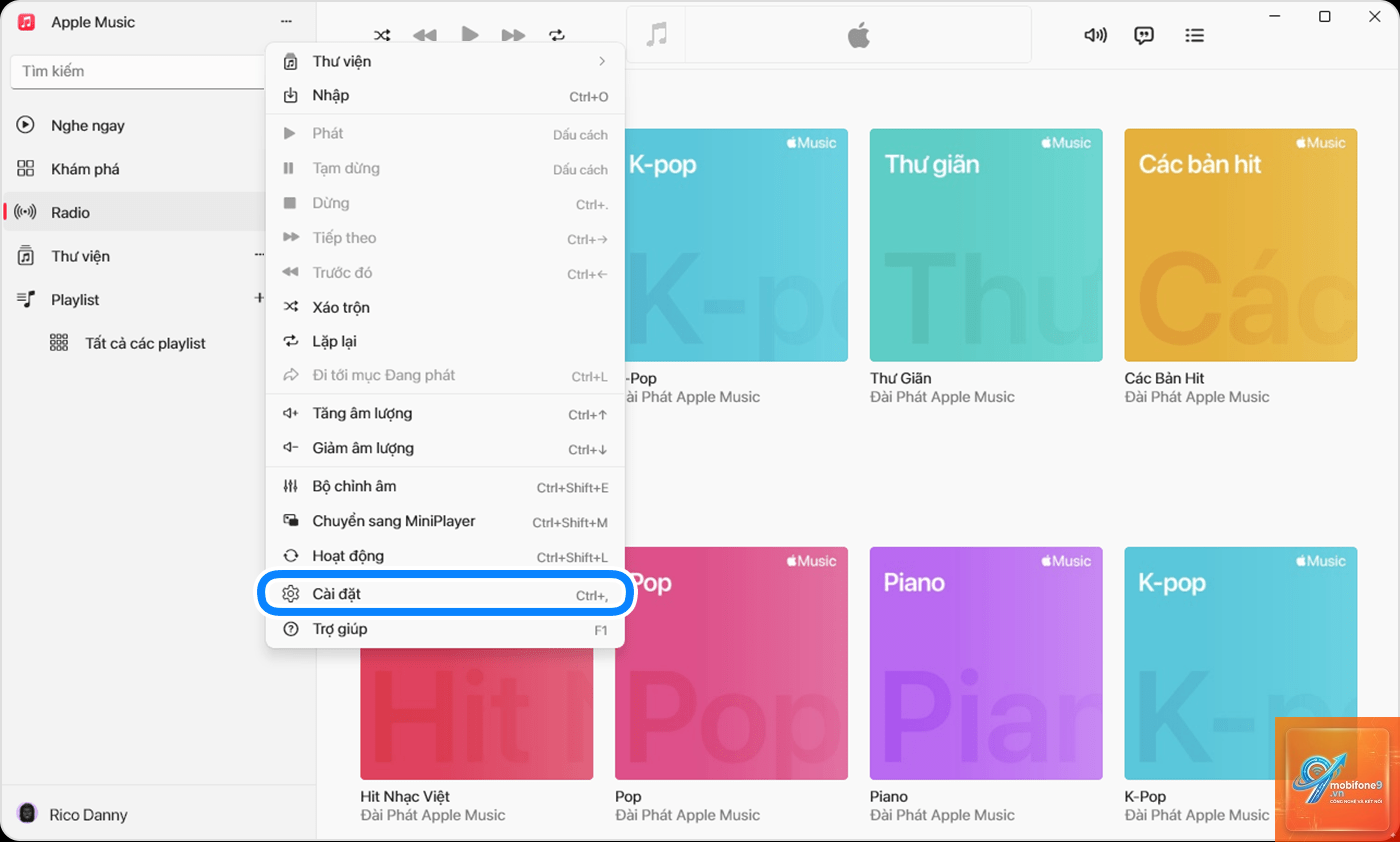
Task: Click the Các Bản Hit station title text
Action: pos(1165,378)
